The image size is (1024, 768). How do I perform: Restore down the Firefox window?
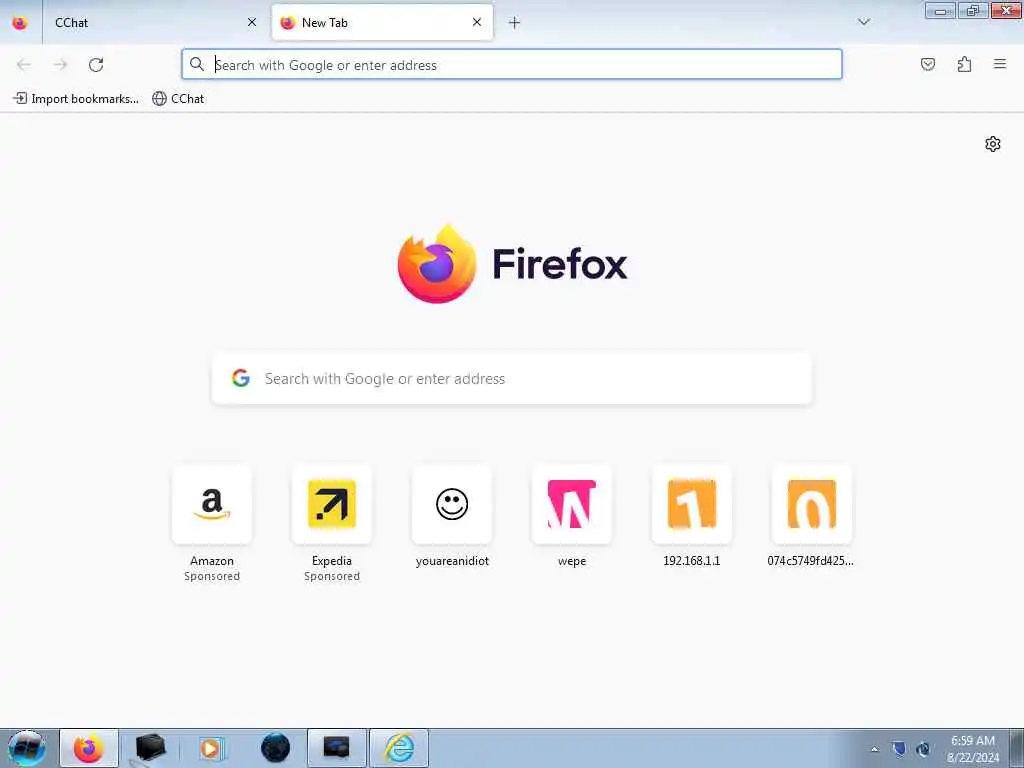tap(973, 10)
